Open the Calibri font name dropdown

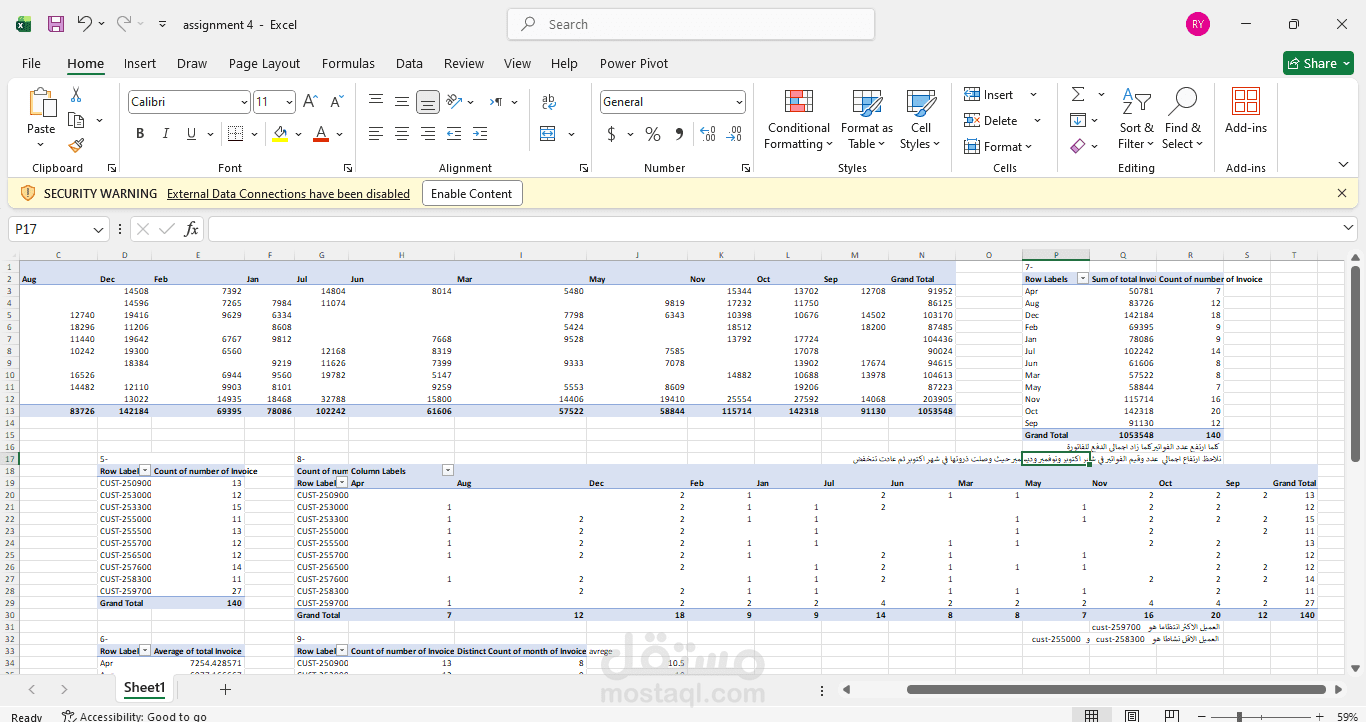coord(244,102)
